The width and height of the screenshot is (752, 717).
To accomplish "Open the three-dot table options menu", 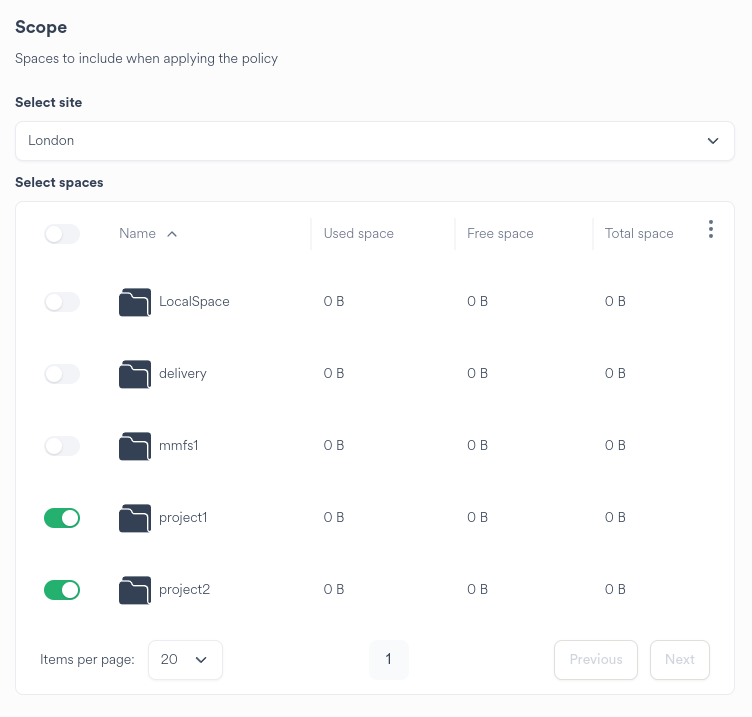I will tap(711, 230).
